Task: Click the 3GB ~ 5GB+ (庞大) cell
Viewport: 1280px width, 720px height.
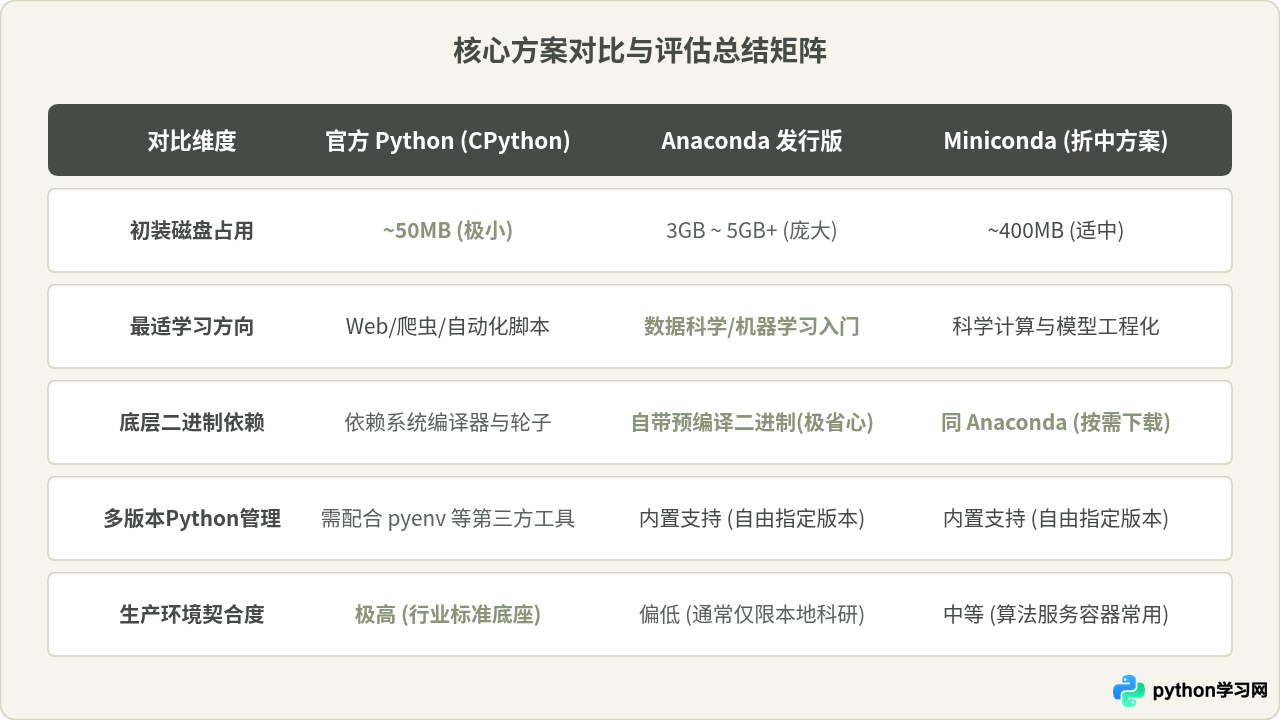Action: [x=752, y=231]
